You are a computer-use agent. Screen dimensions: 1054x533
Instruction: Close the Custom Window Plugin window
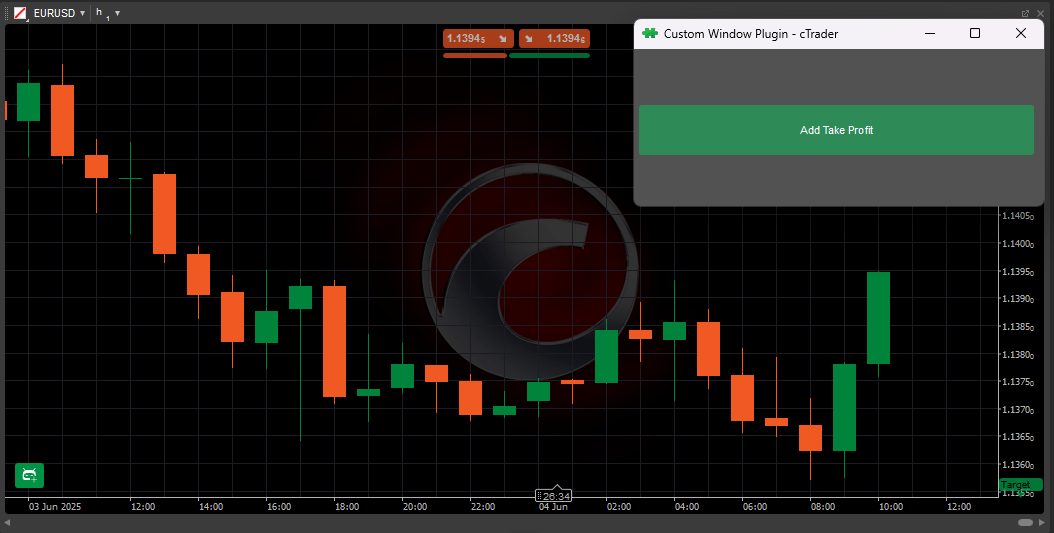tap(1020, 34)
